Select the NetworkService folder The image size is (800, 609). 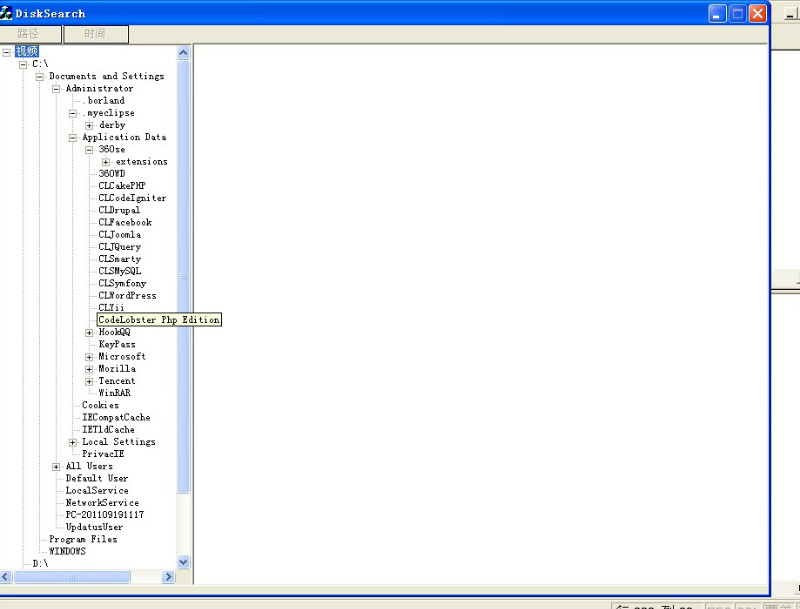point(102,503)
